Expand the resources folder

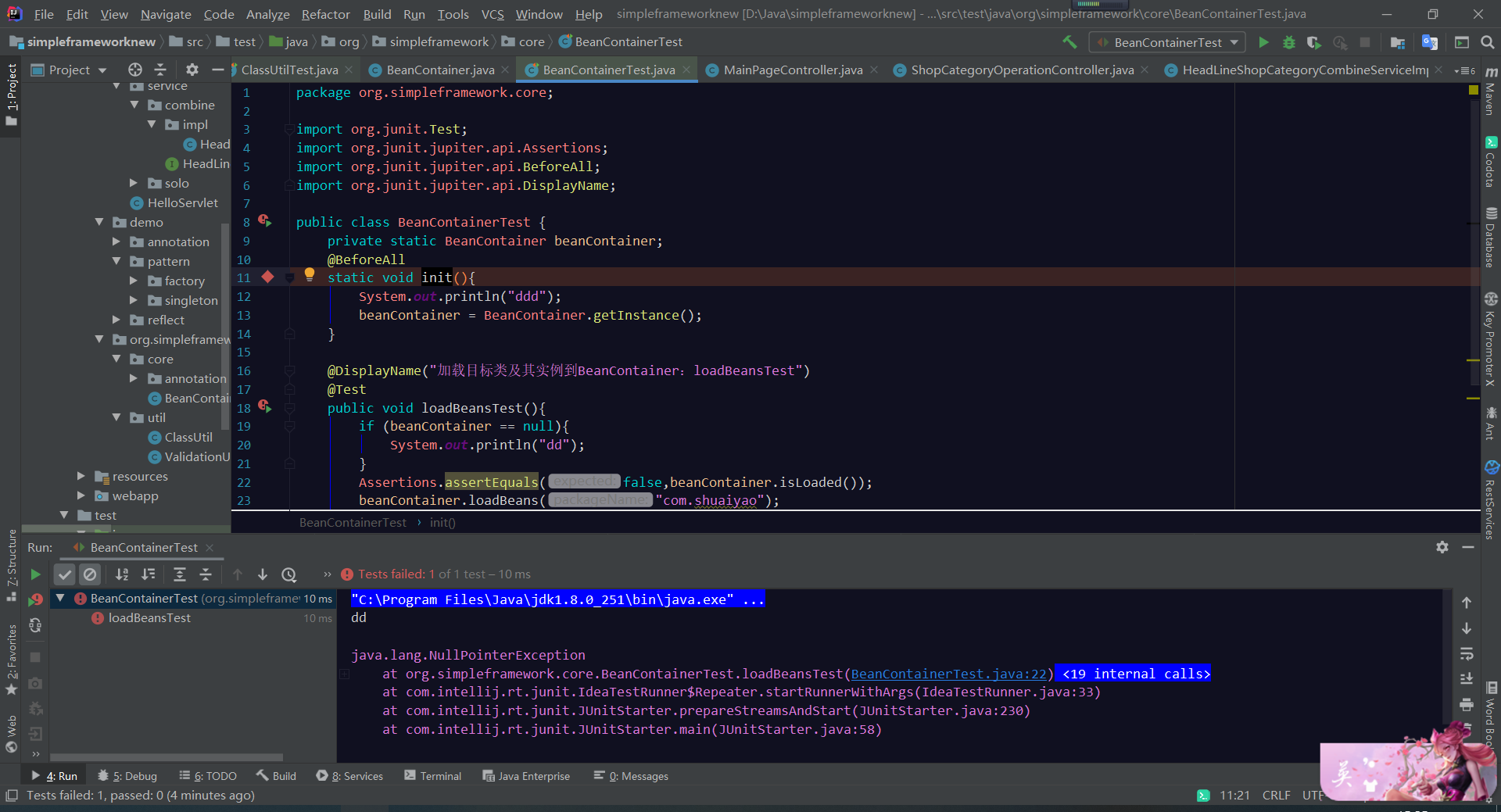point(81,476)
